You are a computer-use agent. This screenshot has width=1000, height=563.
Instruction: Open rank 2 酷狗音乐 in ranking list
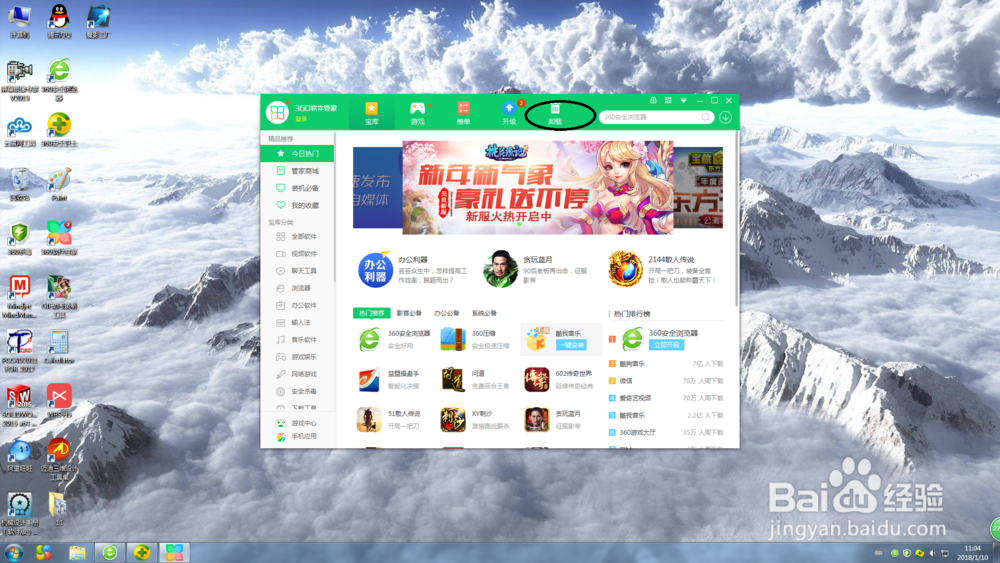[x=666, y=363]
